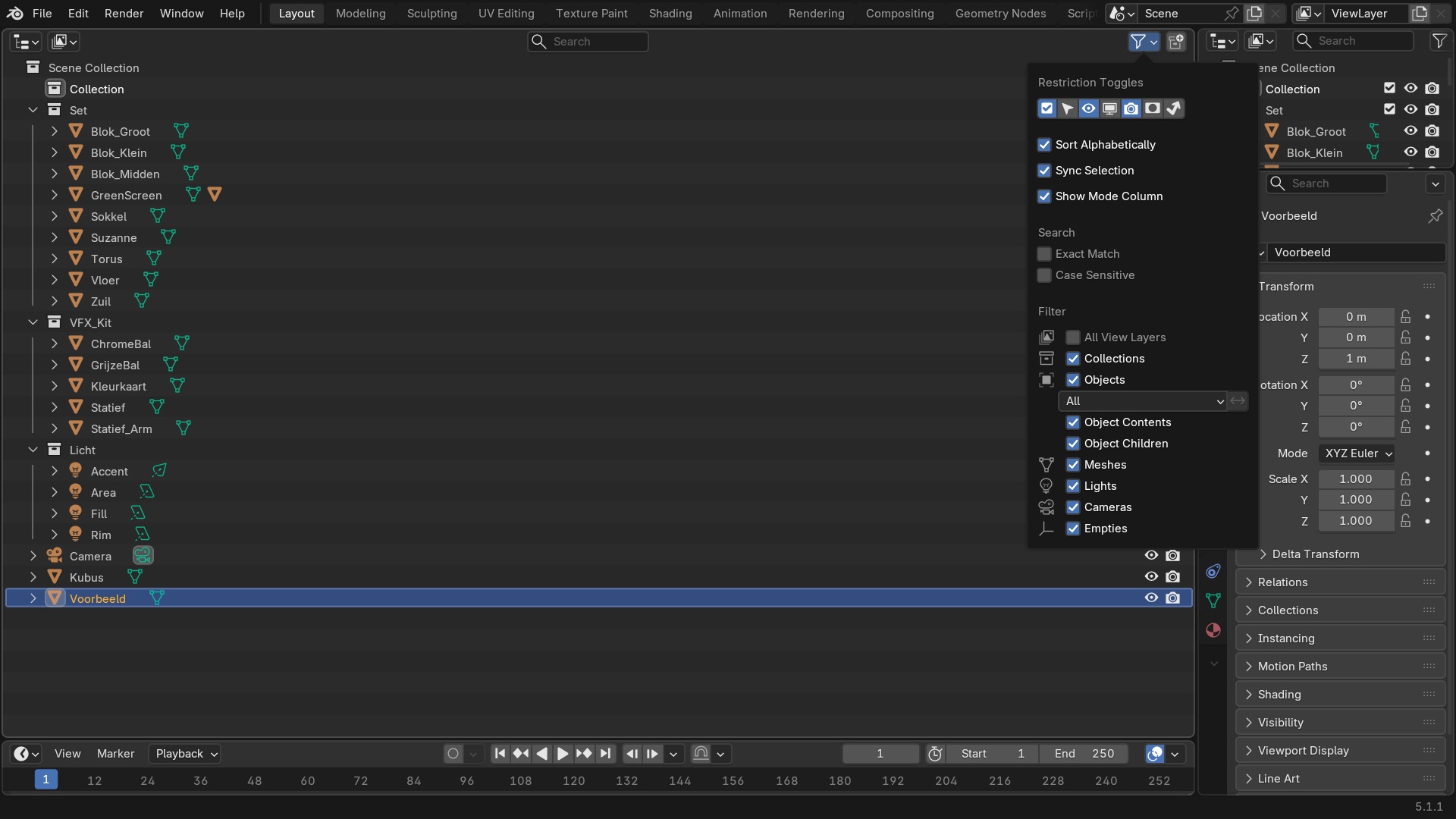
Task: Unlock Location X with the lock icon
Action: 1406,317
